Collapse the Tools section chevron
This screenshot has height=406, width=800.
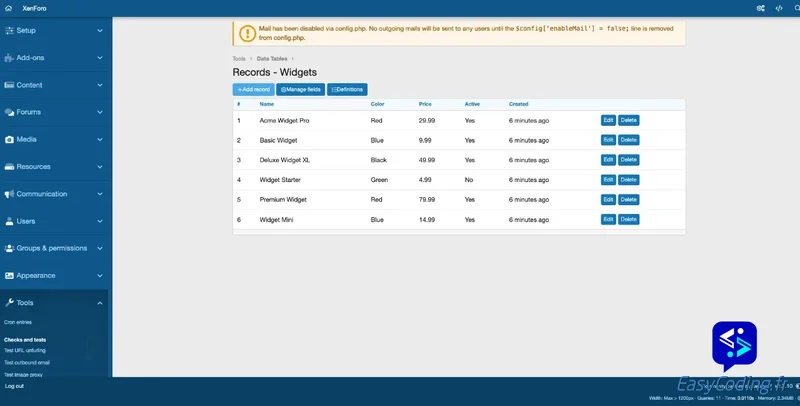(x=100, y=302)
